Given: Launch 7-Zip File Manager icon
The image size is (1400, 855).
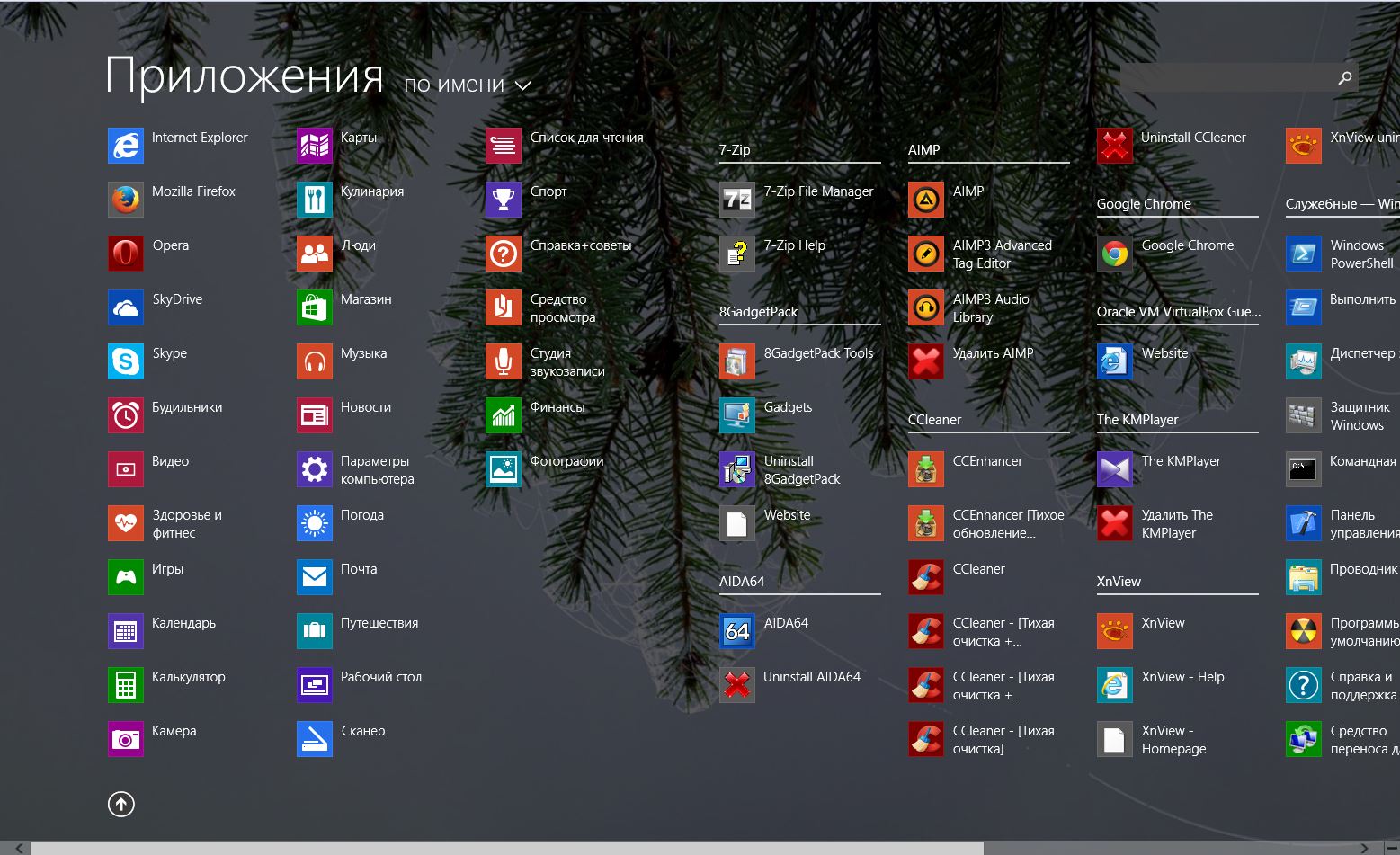Looking at the screenshot, I should (x=737, y=200).
